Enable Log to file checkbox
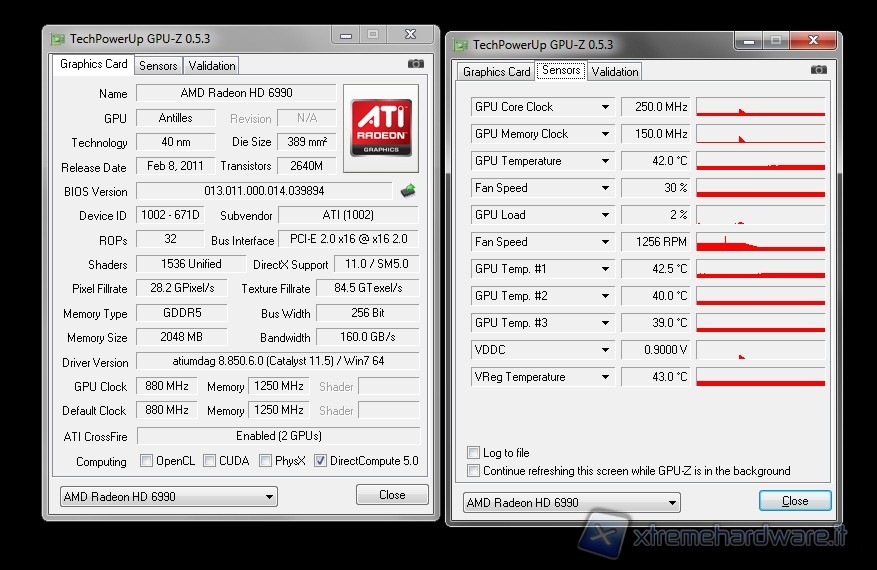Viewport: 877px width, 570px height. coord(474,453)
